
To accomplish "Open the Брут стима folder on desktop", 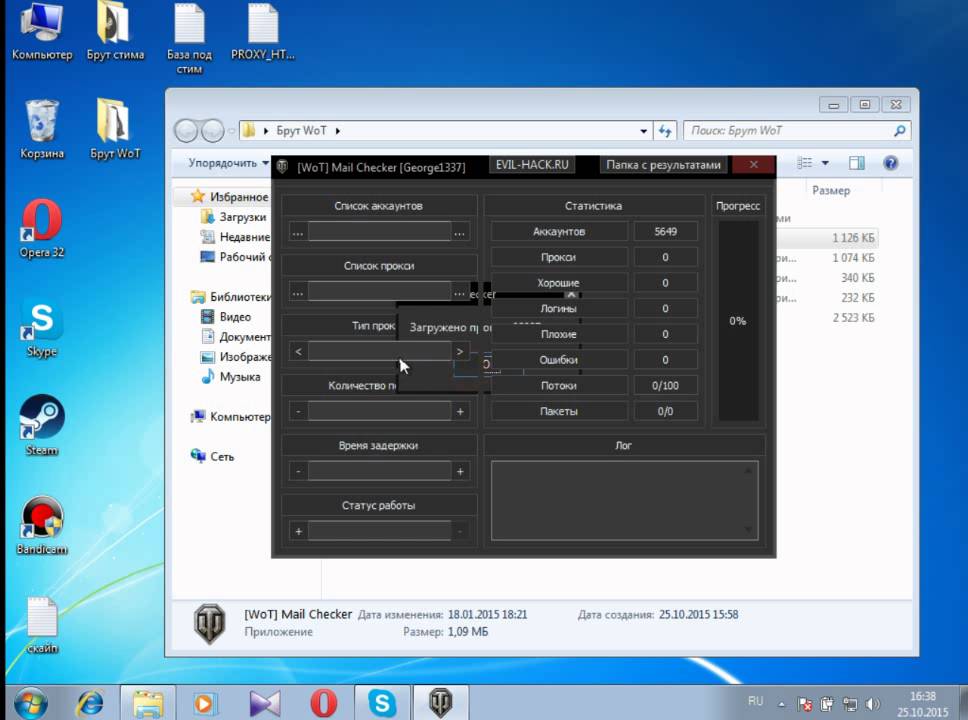I will [115, 31].
